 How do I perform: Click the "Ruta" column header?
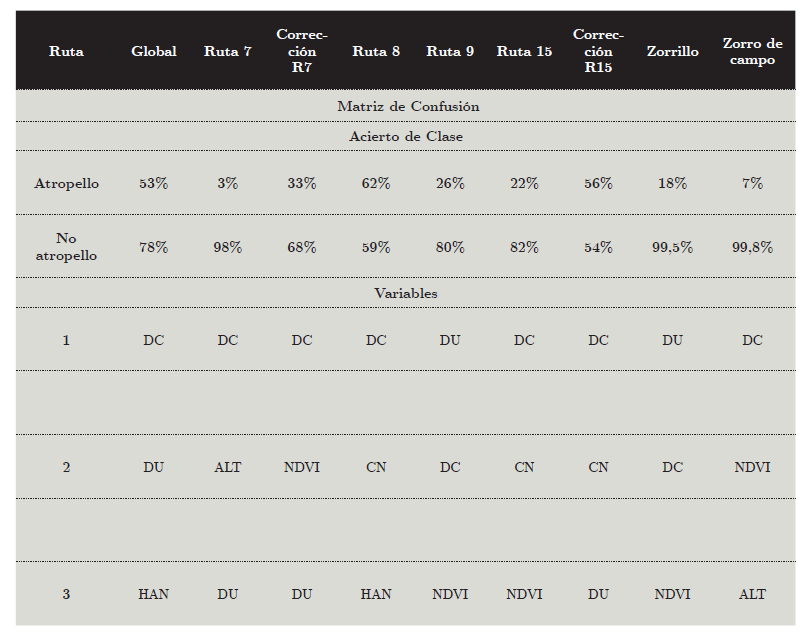click(66, 51)
